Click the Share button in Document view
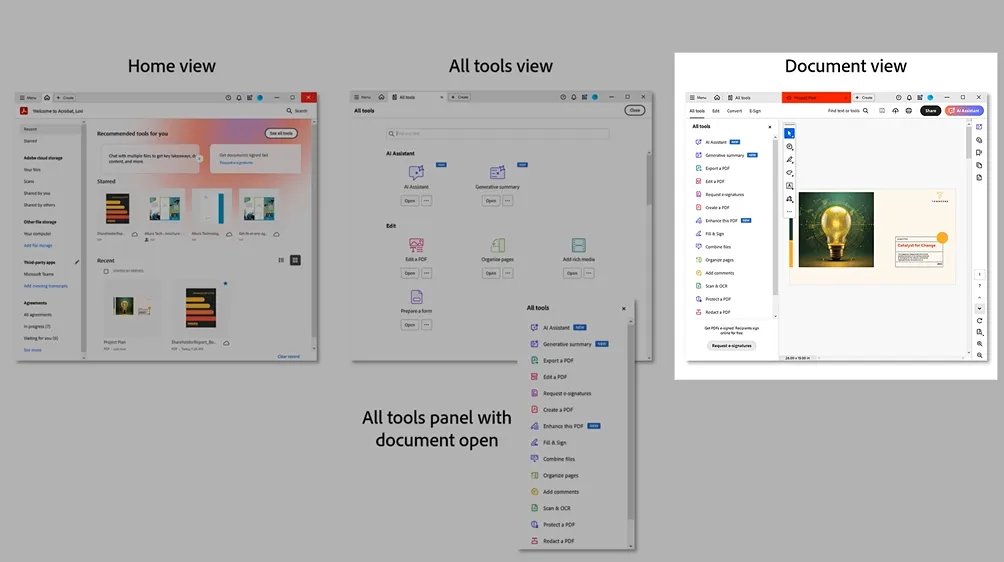 coord(930,111)
